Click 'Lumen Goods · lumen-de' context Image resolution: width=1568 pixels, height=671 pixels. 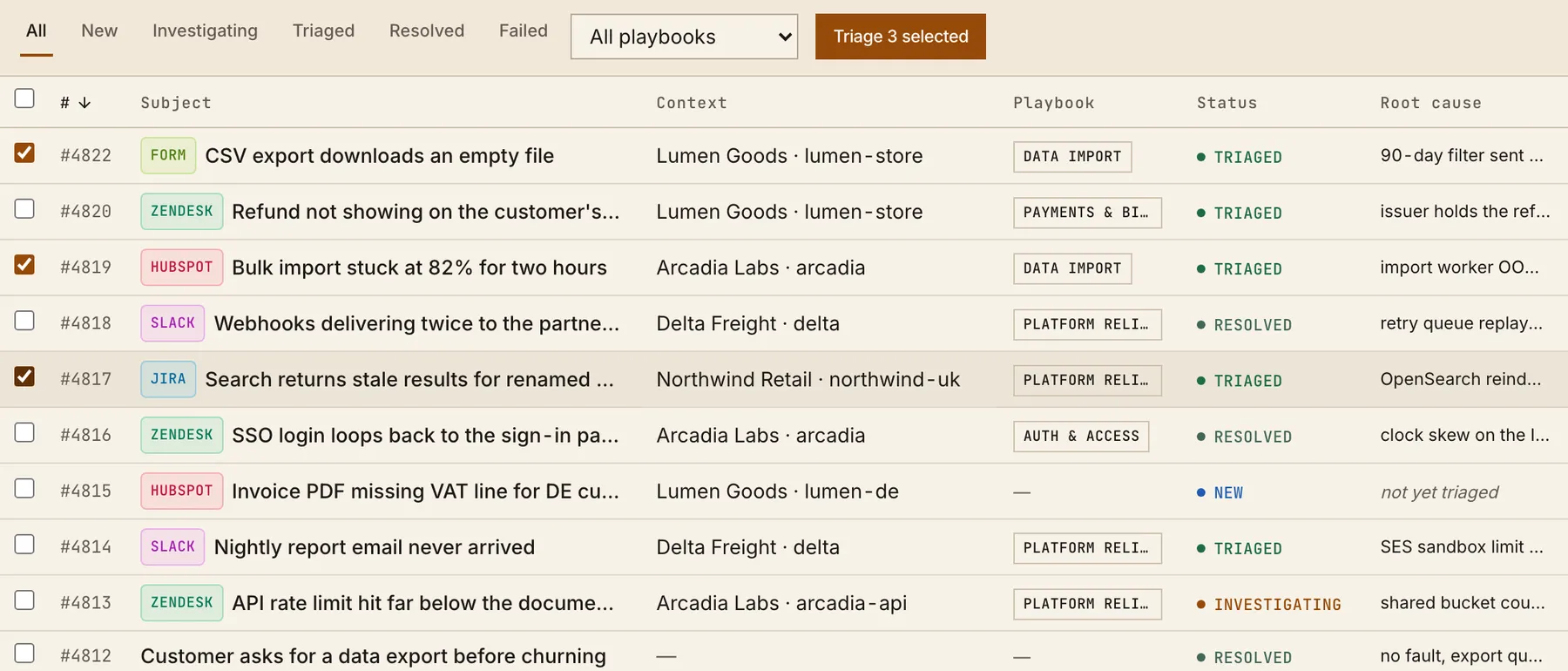[x=778, y=491]
